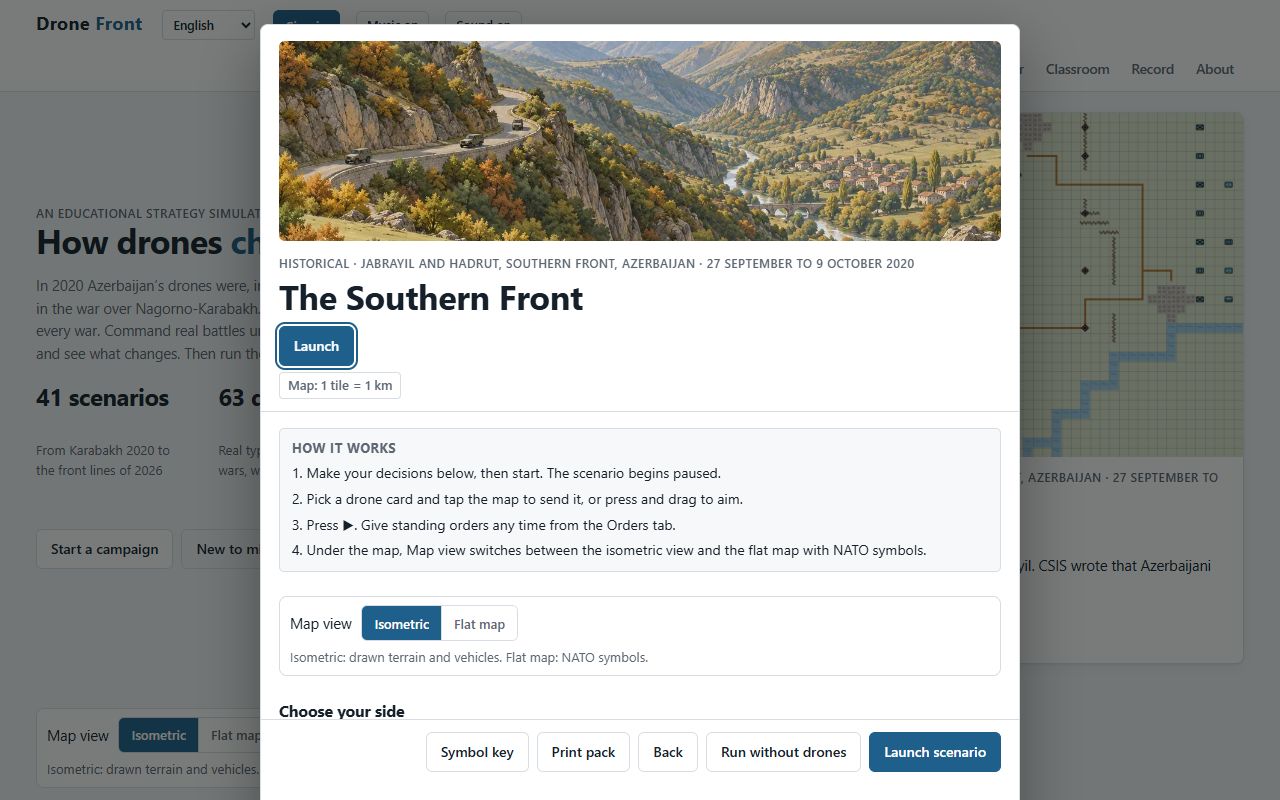Click the Southern Front landscape banner image
1280x800 pixels.
pyautogui.click(x=640, y=141)
